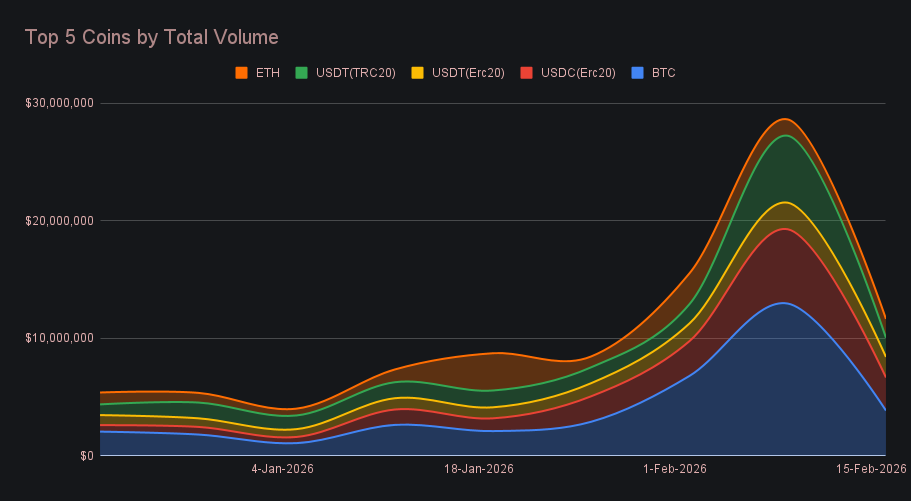Image resolution: width=911 pixels, height=501 pixels.
Task: Hide the USDC(Erc20) series via legend label
Action: (x=579, y=73)
